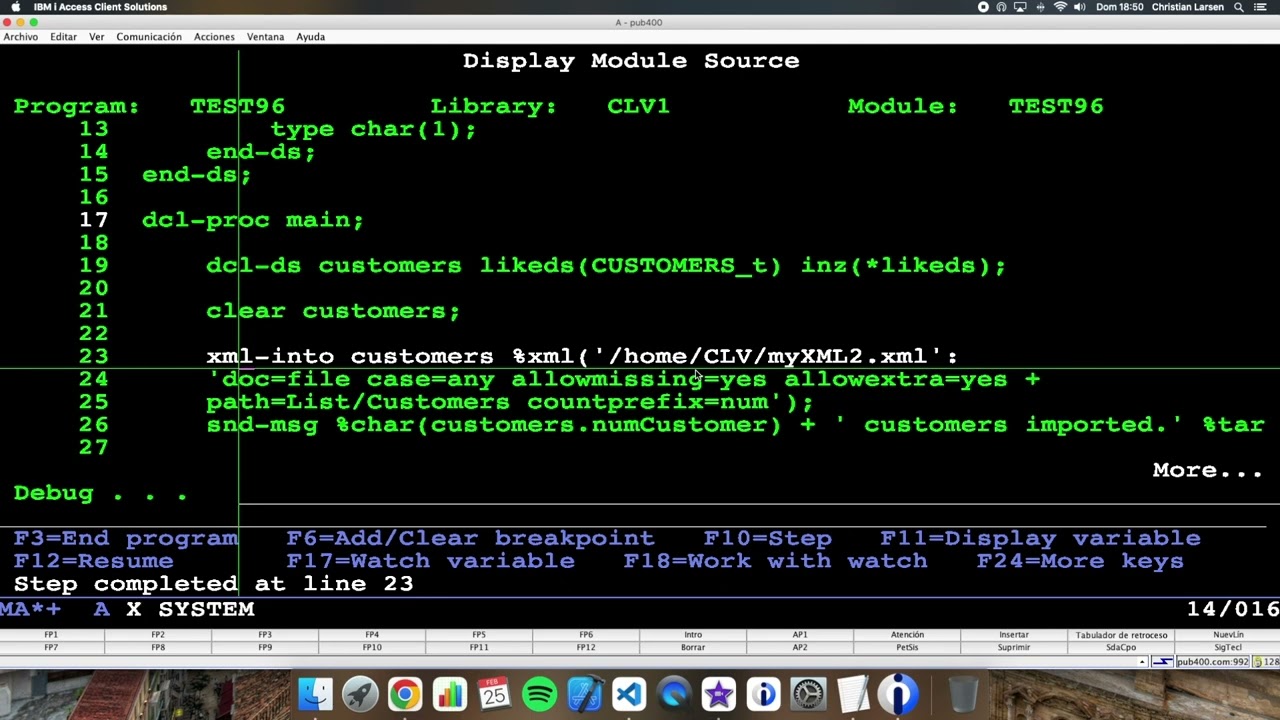Open Visual Studio Code from Dock

[629, 694]
